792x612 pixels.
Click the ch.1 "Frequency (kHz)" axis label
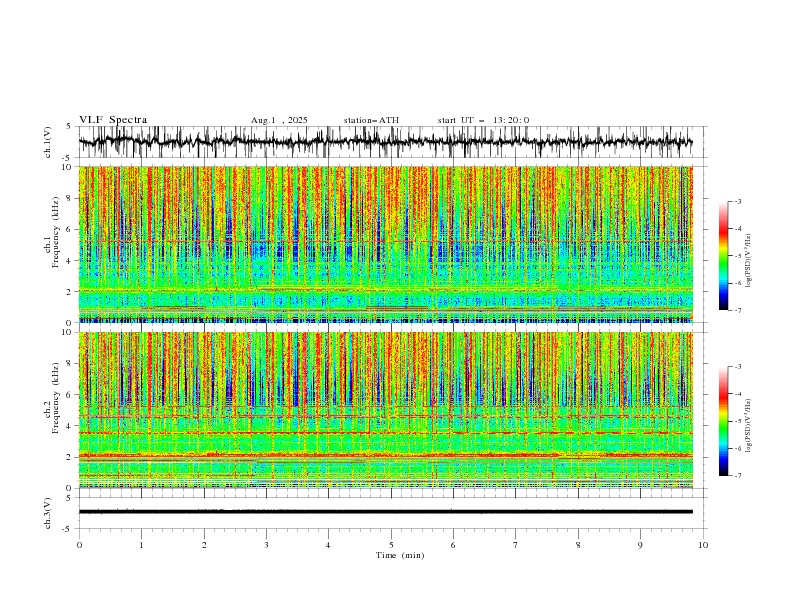55,230
